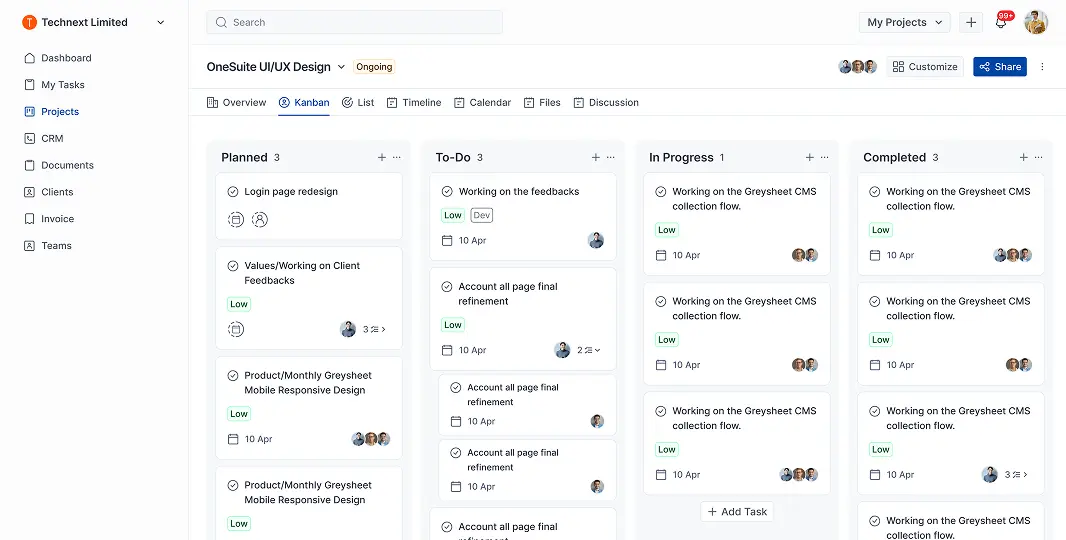
Task: Add a task to Completed column
Action: [x=1023, y=157]
